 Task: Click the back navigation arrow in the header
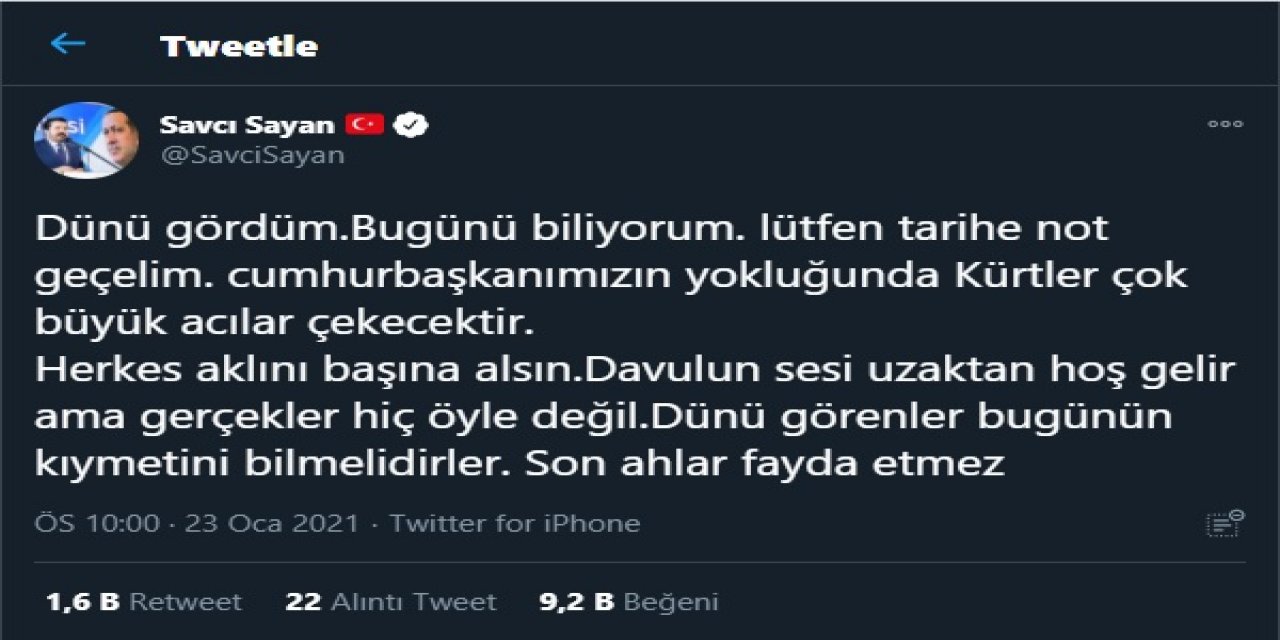tap(66, 44)
